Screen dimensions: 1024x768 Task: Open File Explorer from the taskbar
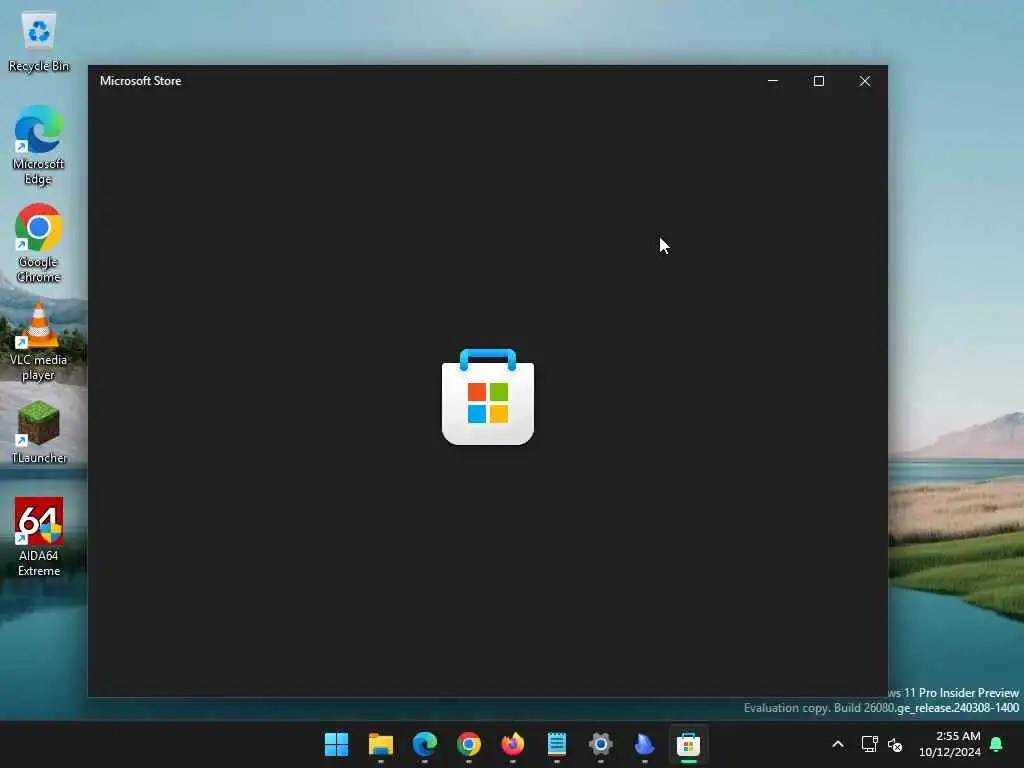pyautogui.click(x=381, y=744)
